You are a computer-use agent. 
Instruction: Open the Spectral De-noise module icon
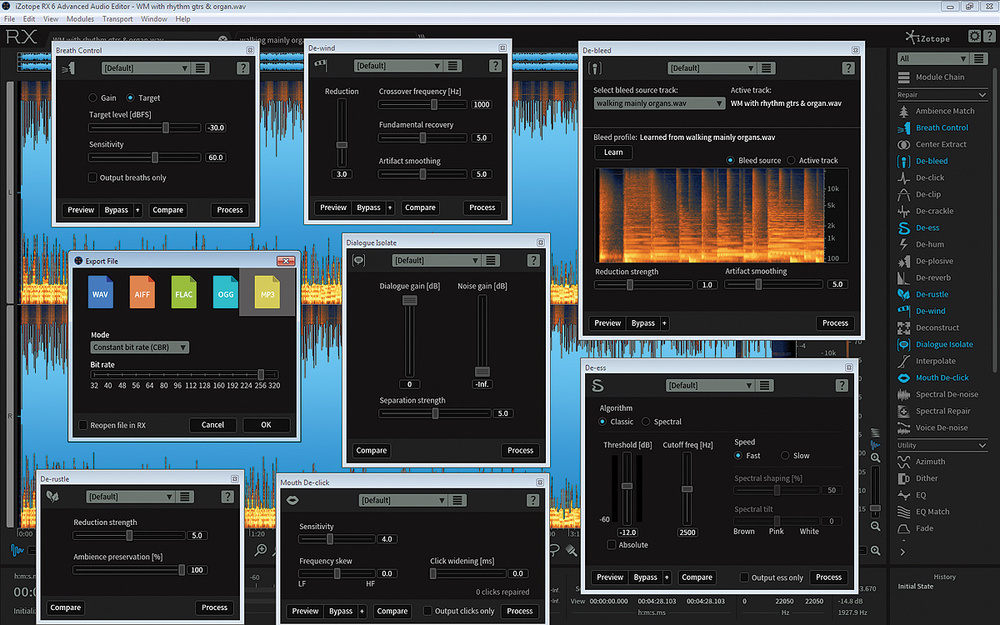click(904, 394)
